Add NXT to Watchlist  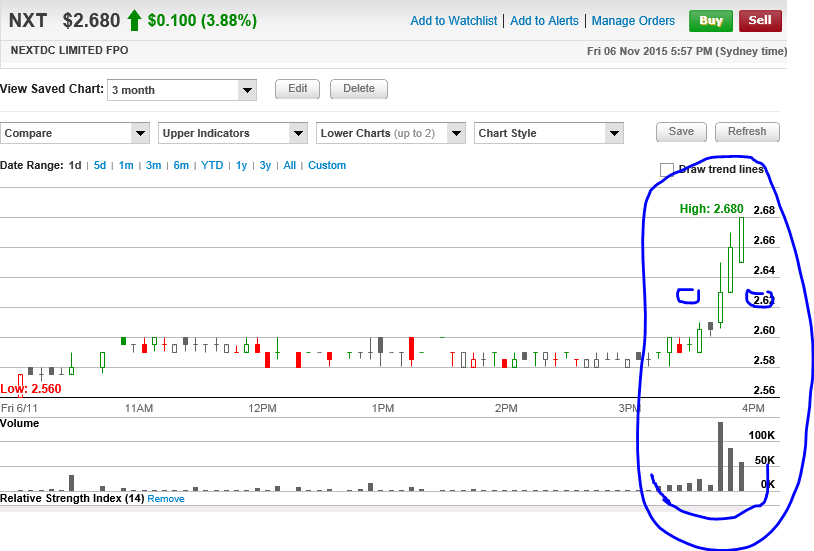click(454, 21)
